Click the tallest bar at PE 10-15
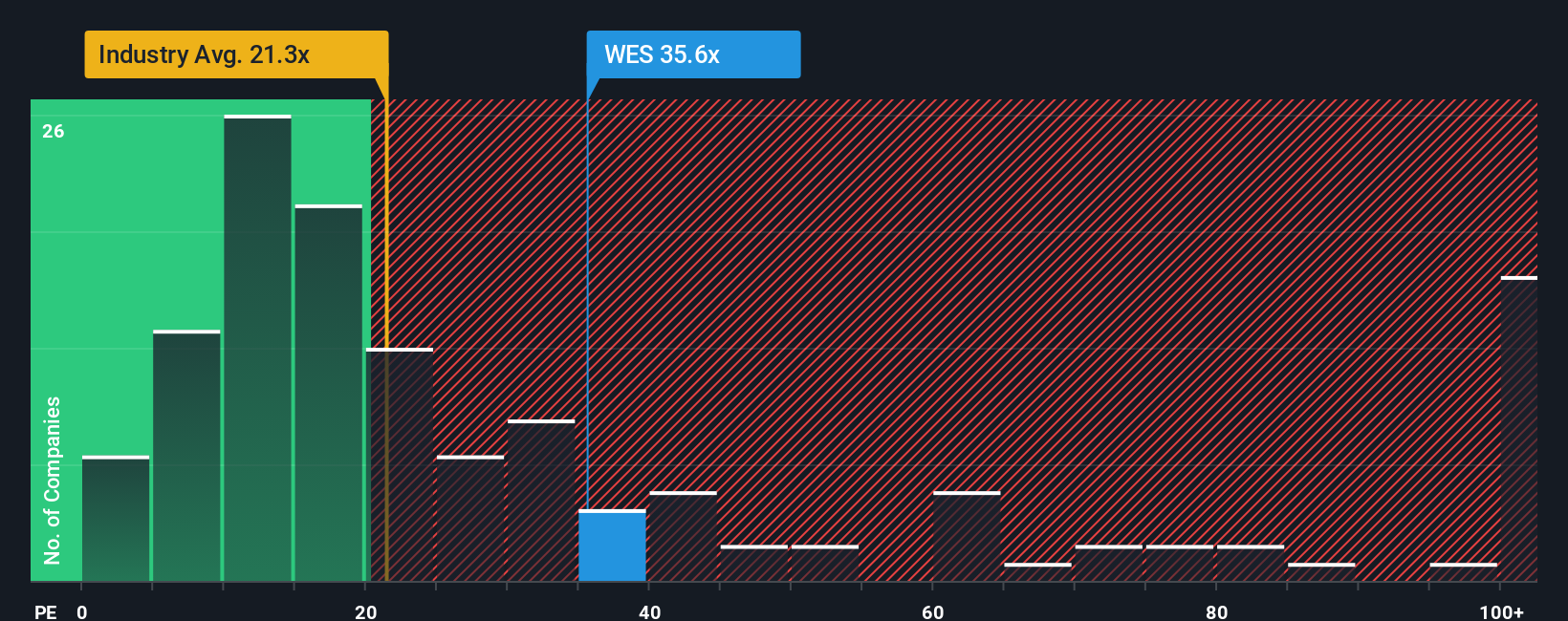Screen dimensions: 1568x621 pyautogui.click(x=257, y=348)
